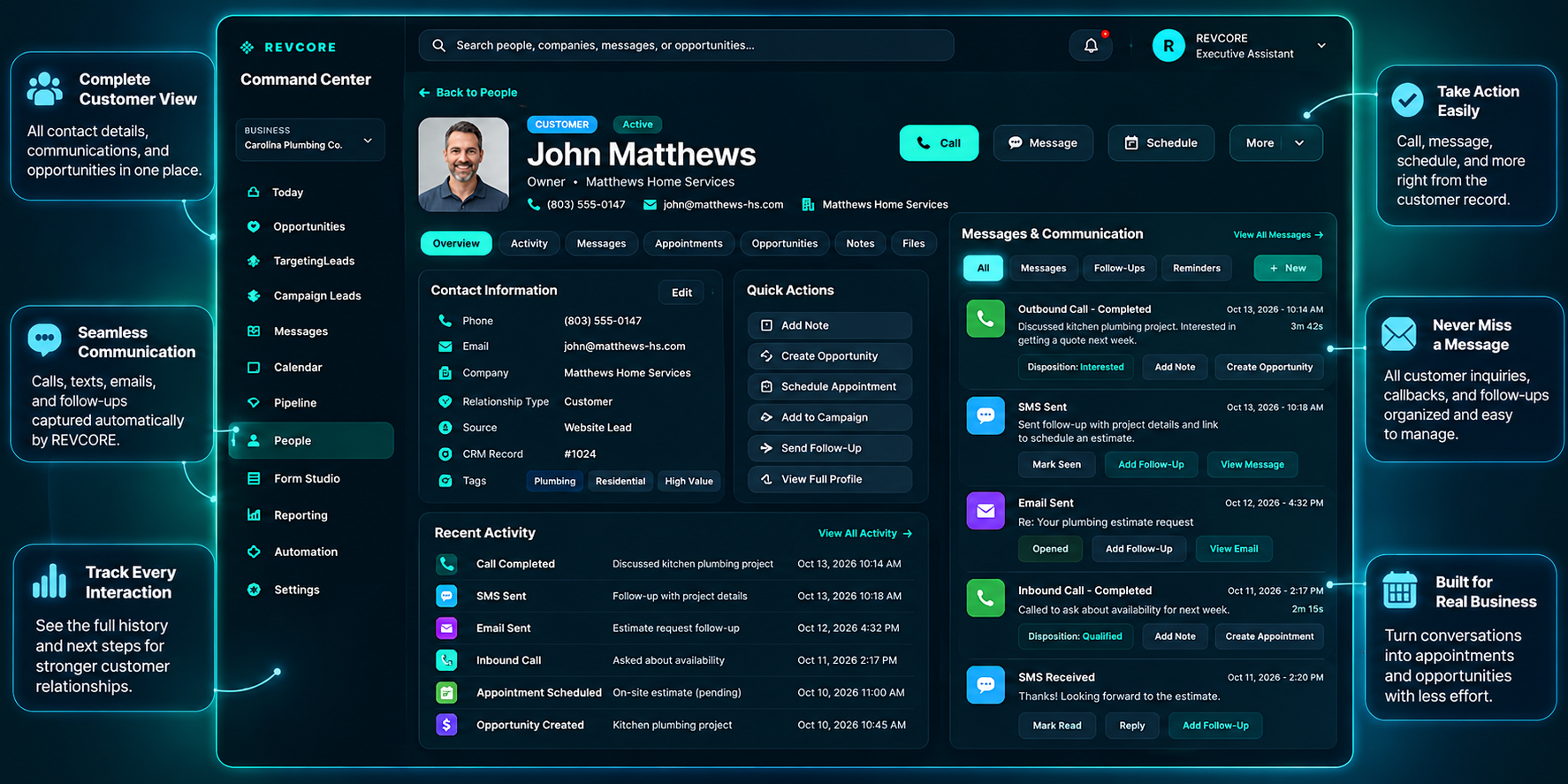Select People in the sidebar
Viewport: 1568px width, 784px height.
(x=311, y=440)
